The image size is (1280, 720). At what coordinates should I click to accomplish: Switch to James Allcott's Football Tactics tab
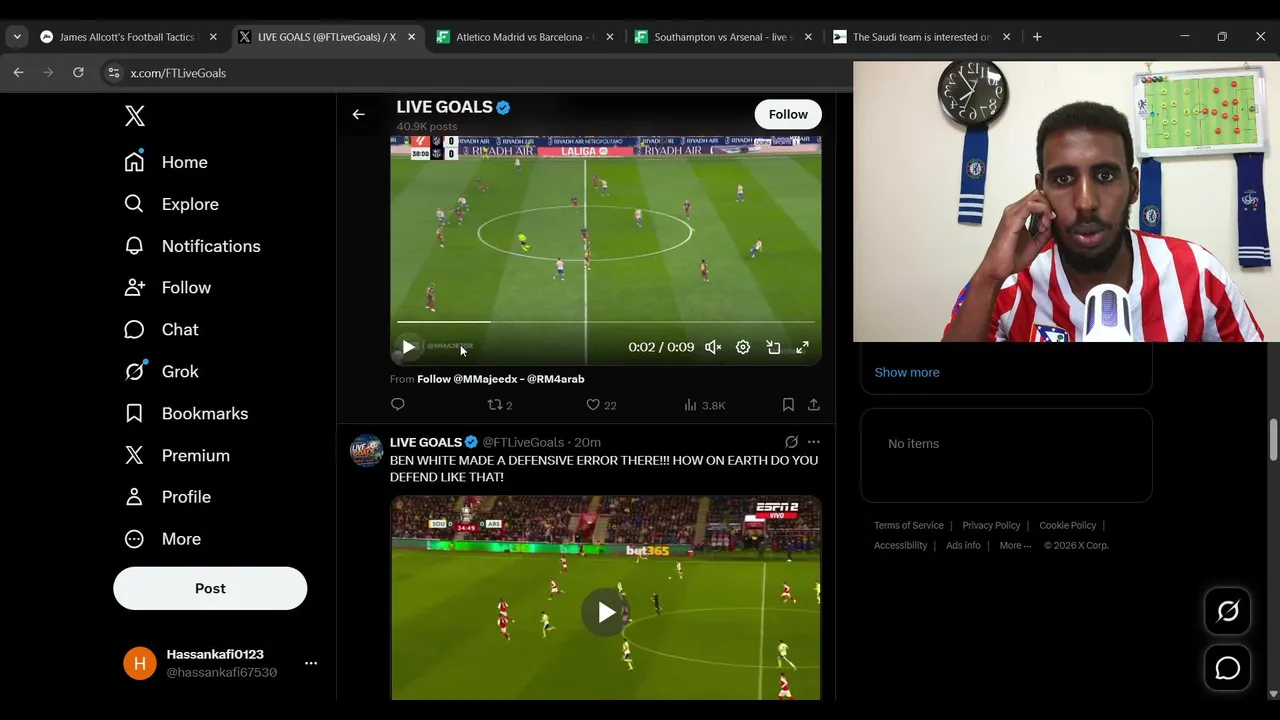coord(127,37)
